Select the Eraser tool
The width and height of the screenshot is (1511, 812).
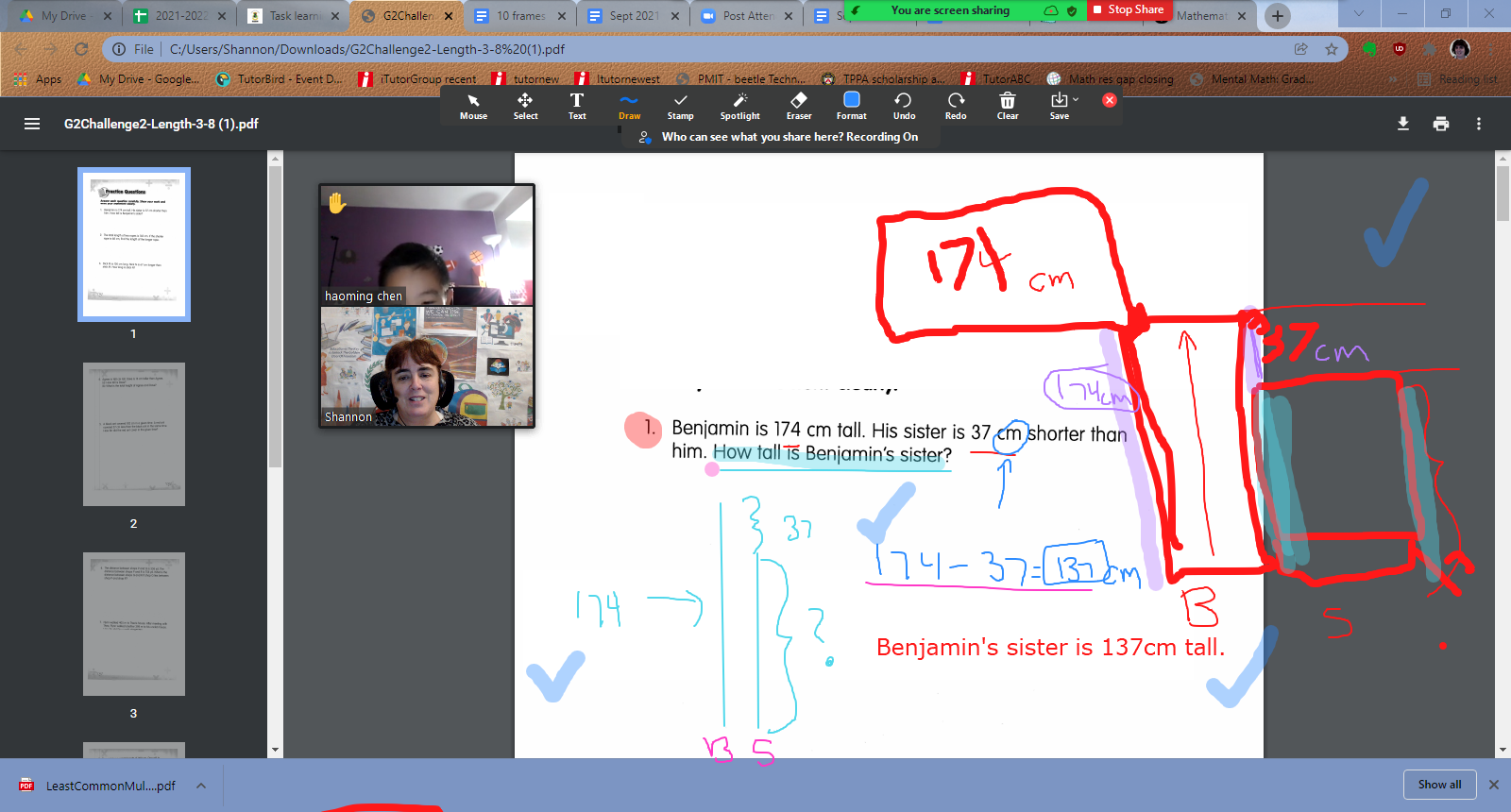click(799, 106)
